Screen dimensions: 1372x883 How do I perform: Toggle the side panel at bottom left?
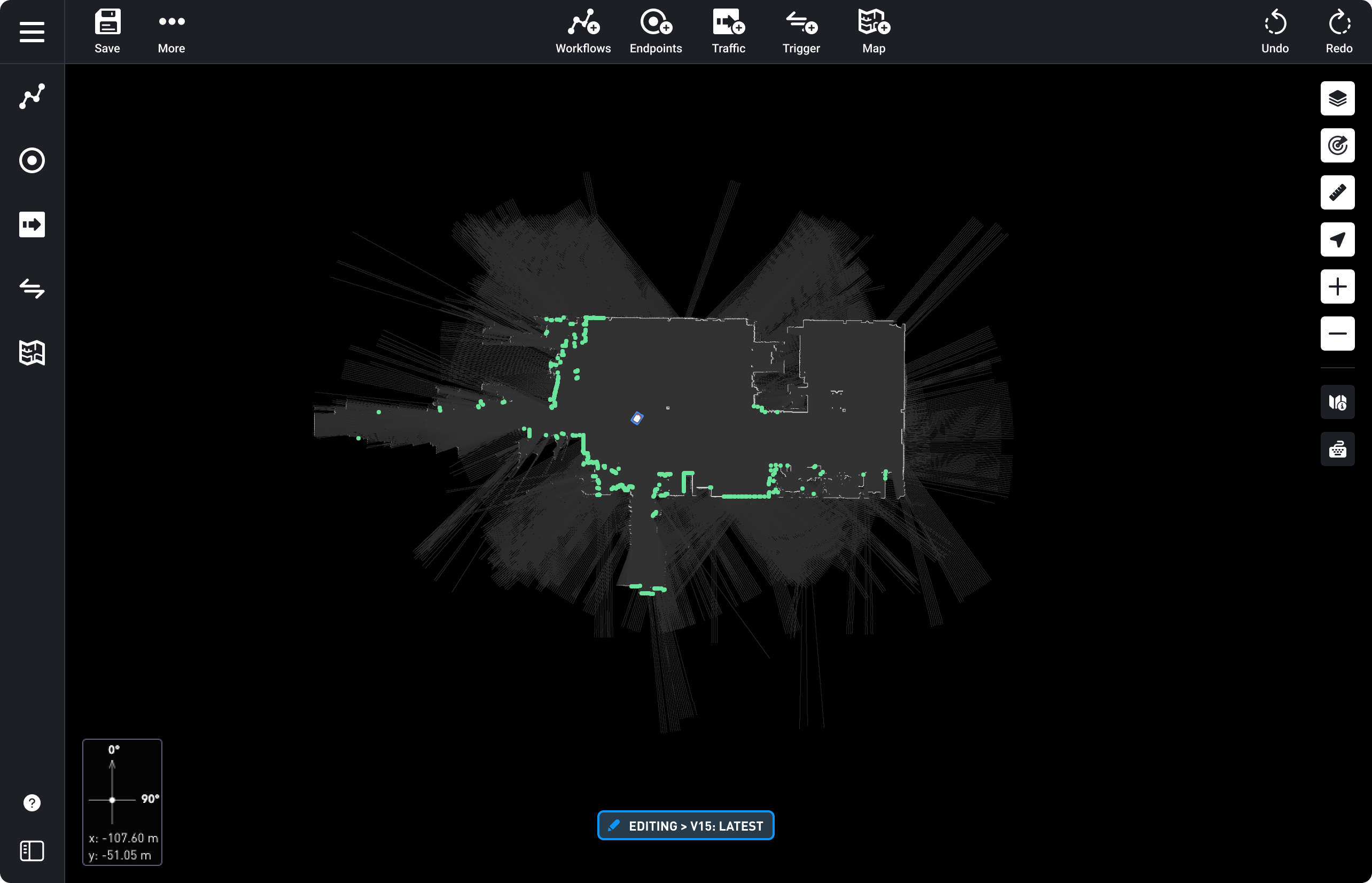point(32,851)
